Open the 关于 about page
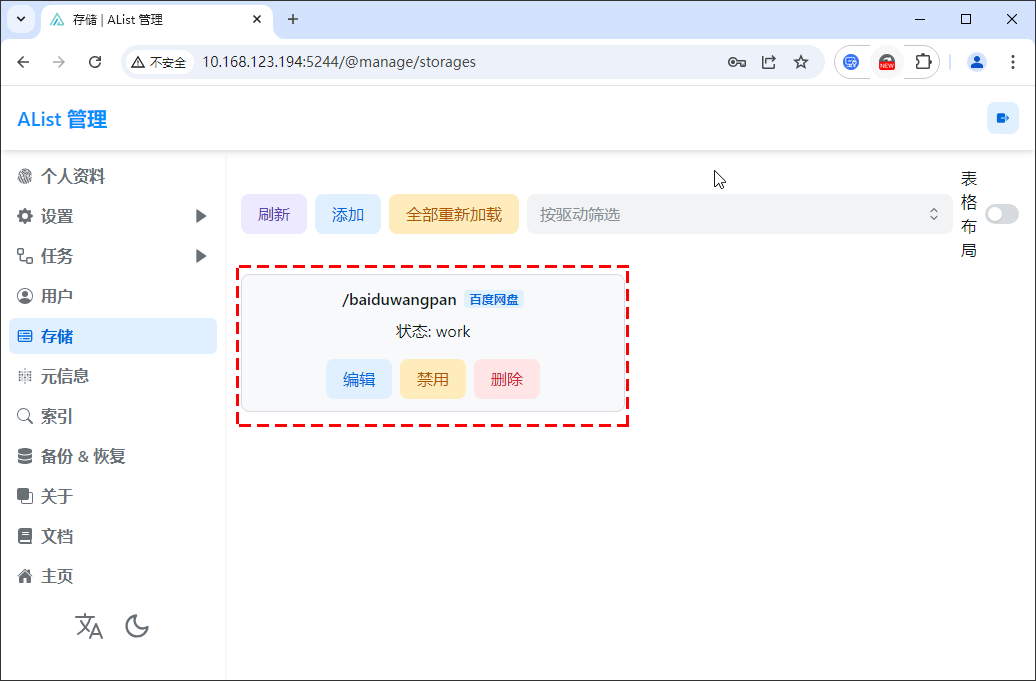This screenshot has width=1036, height=681. point(113,496)
